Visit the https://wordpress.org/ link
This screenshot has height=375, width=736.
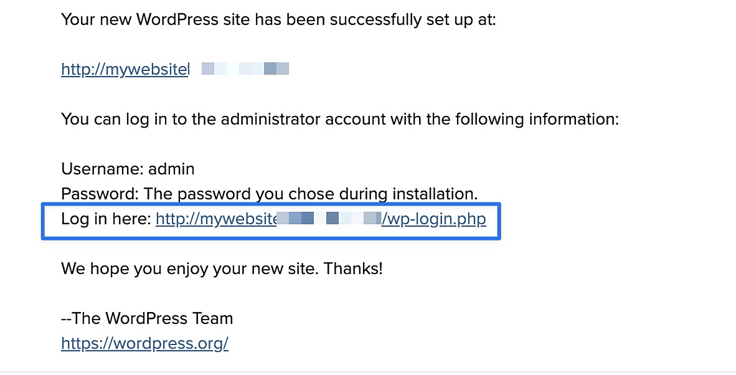click(145, 344)
